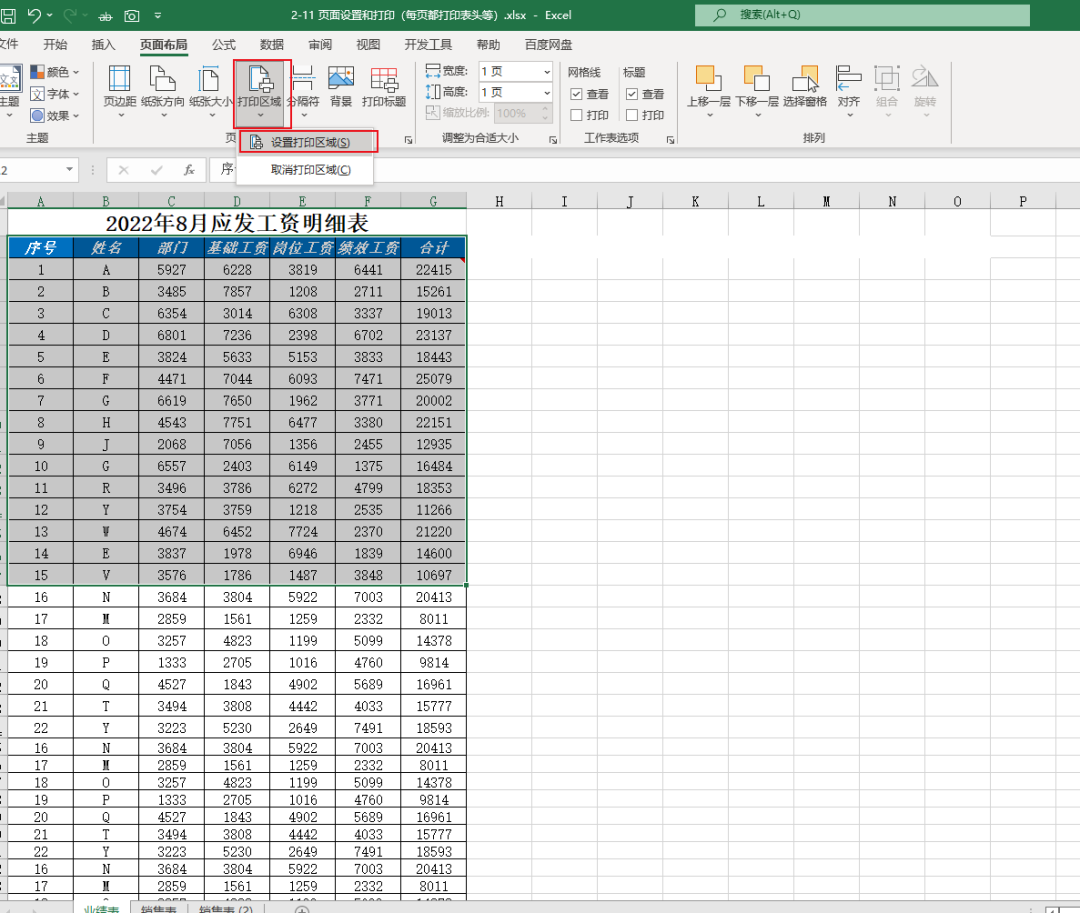This screenshot has height=913, width=1080.
Task: Open the Selection Pane (选择窗格)
Action: tap(804, 87)
